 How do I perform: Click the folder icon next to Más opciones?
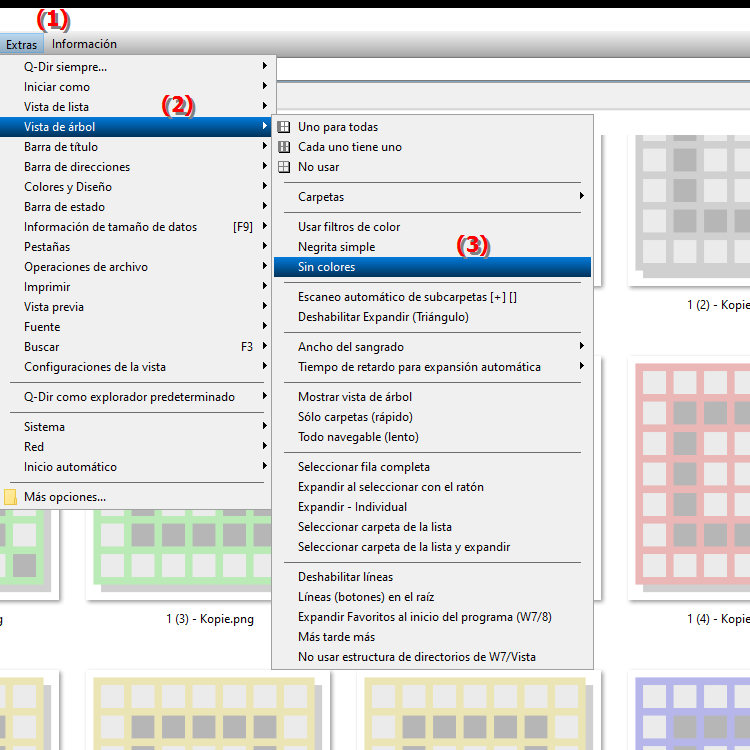point(10,497)
